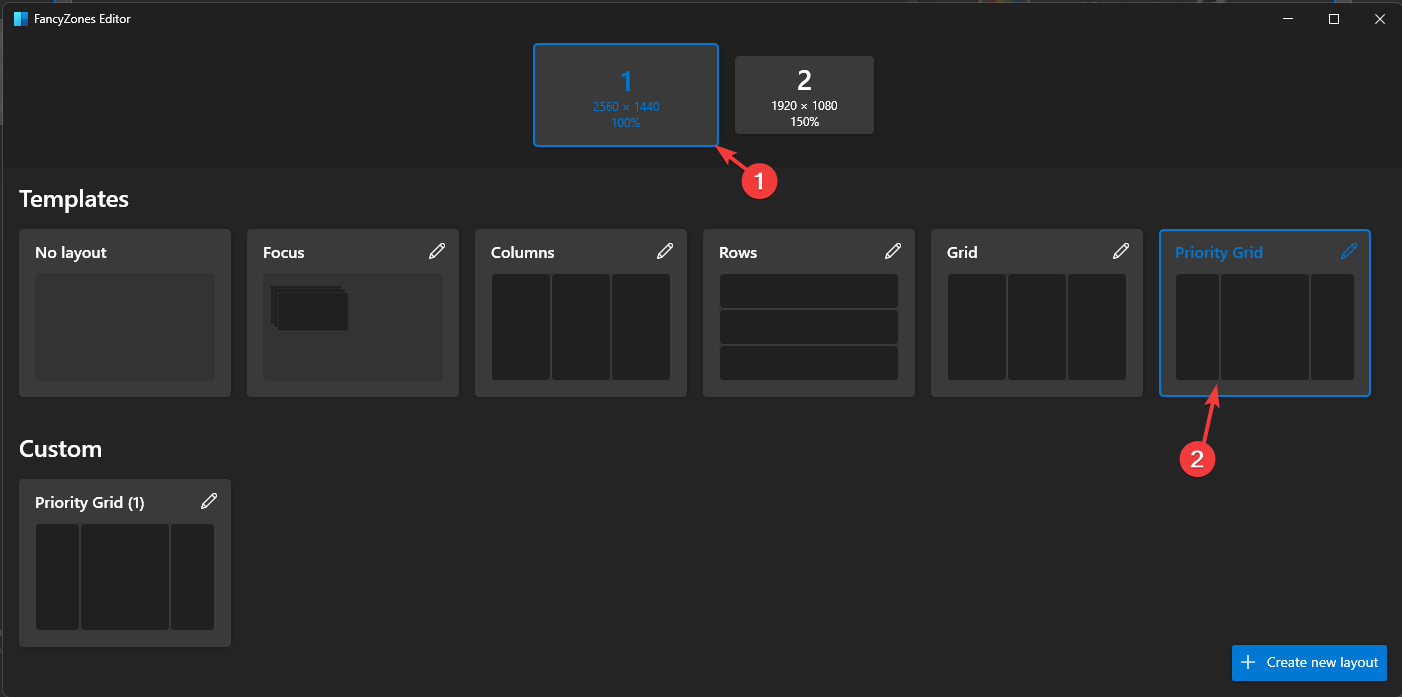Screen dimensions: 1402x697
Task: Apply the Rows template preview
Action: pyautogui.click(x=809, y=327)
